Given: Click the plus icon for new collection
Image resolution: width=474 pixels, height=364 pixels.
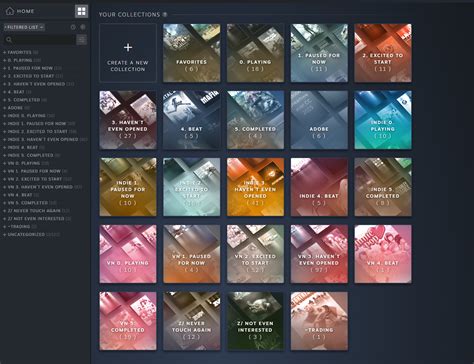Looking at the screenshot, I should (128, 47).
